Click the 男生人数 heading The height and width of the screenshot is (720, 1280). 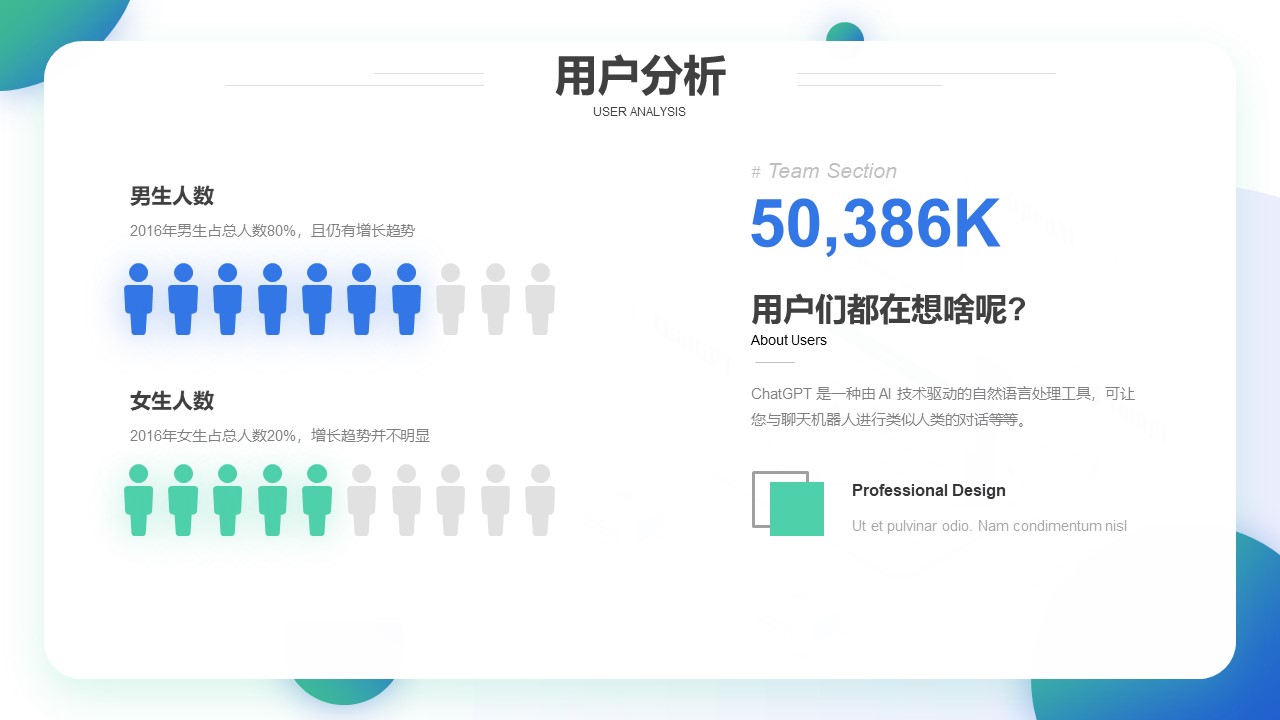pos(172,196)
